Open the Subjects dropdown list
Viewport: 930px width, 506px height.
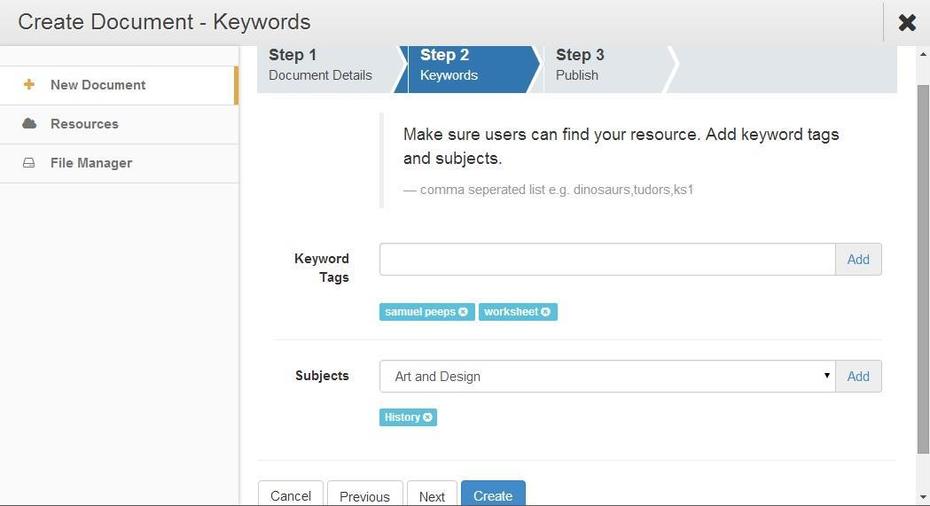(x=607, y=376)
